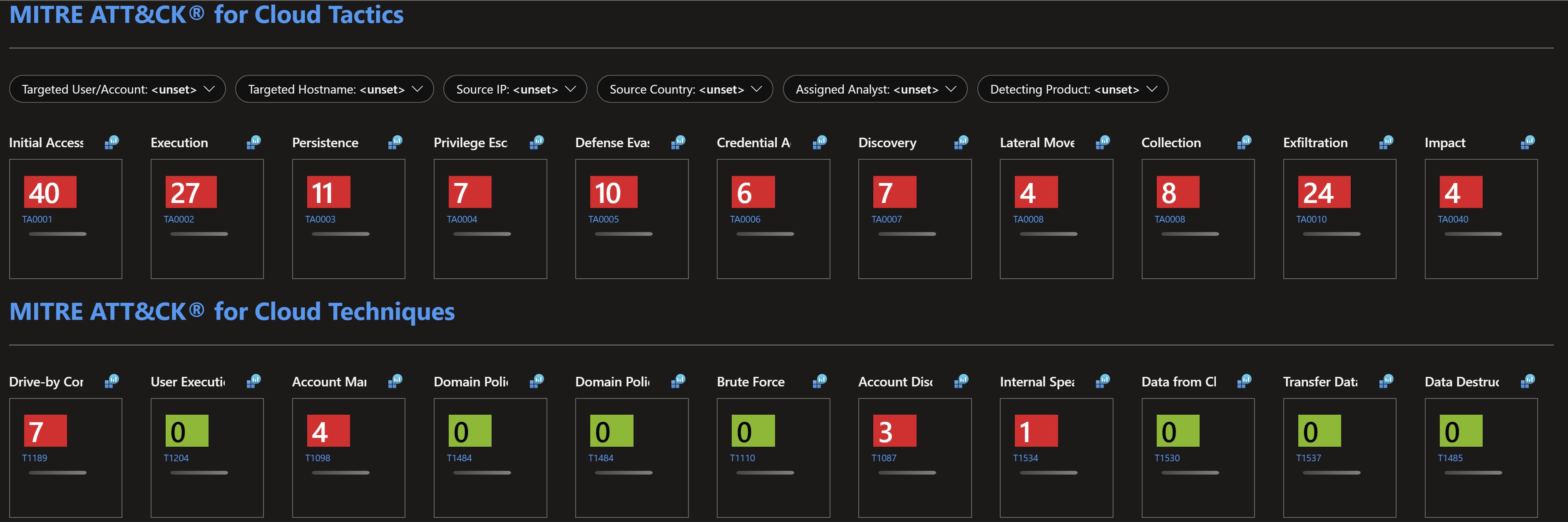Screen dimensions: 1568x522
Task: Click the 'Brute Force' technique label
Action: pyautogui.click(x=750, y=381)
